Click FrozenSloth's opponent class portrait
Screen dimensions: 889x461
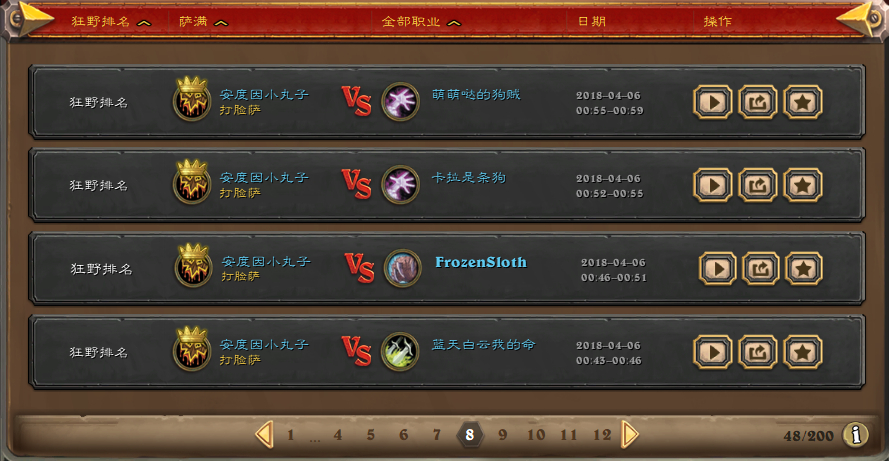point(403,268)
